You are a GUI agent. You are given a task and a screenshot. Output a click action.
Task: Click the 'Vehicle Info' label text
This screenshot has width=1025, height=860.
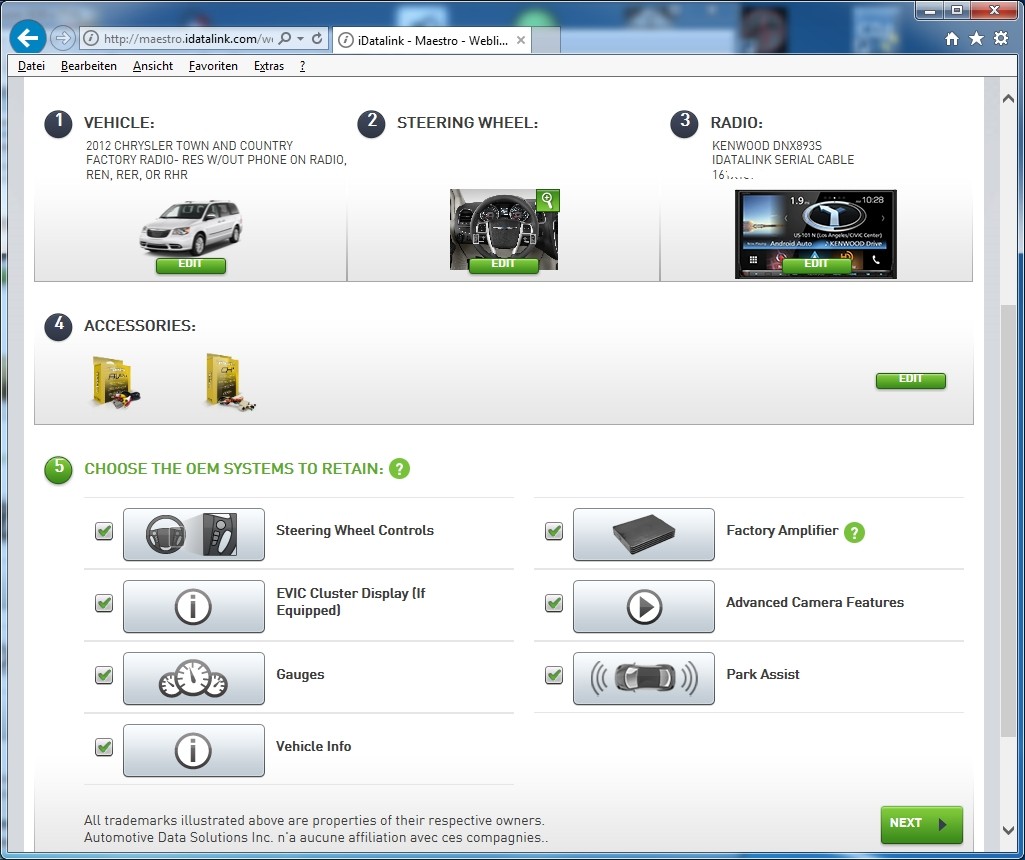314,746
